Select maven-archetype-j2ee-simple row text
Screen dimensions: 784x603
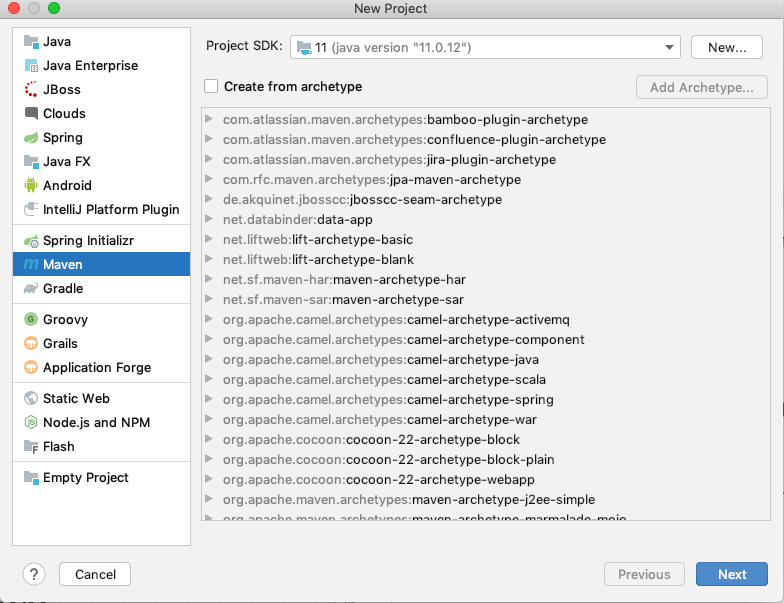tap(409, 500)
